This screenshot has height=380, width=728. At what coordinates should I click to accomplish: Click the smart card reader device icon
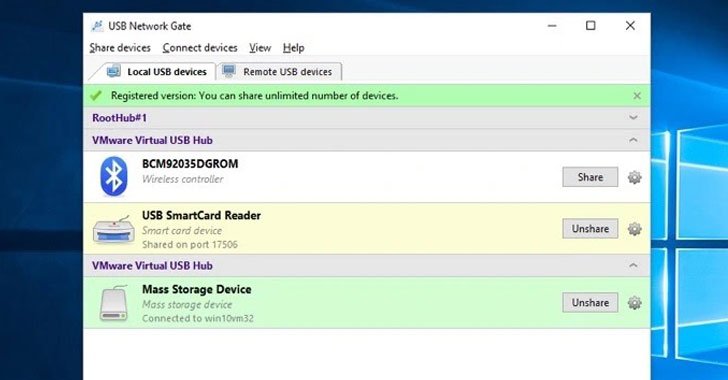[x=114, y=229]
